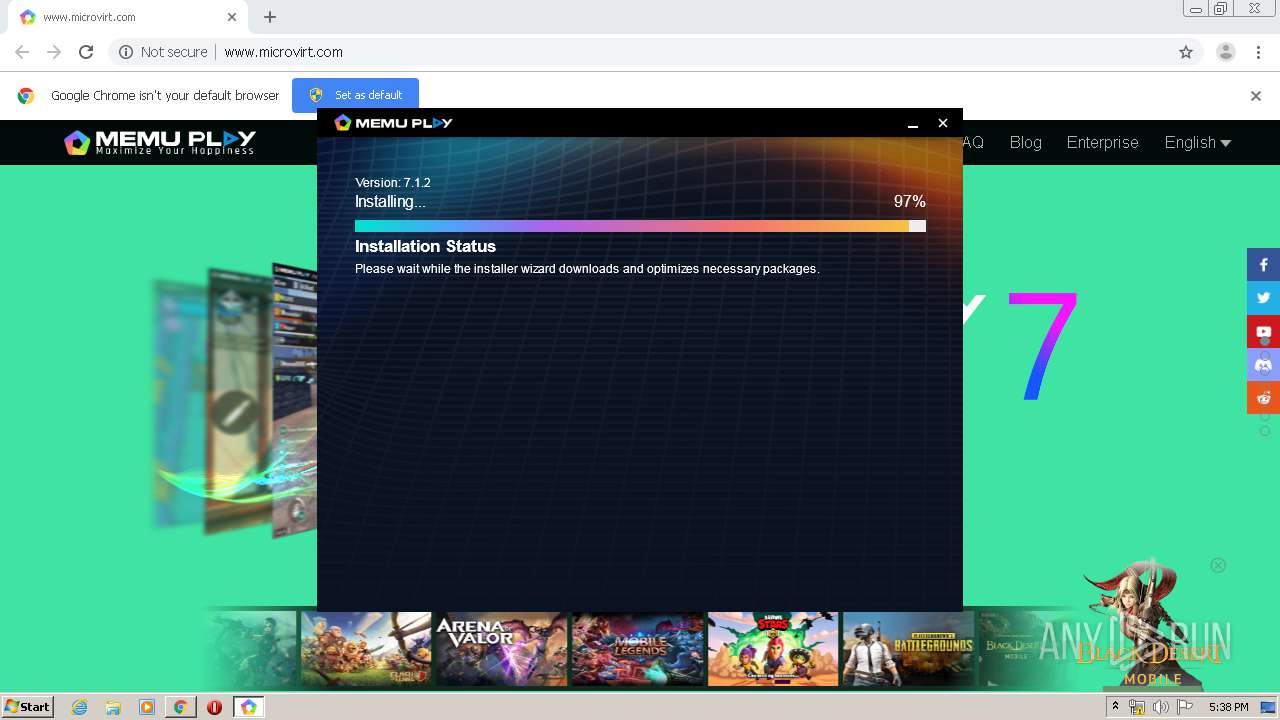Open Windows Explorer folder in taskbar
This screenshot has height=720, width=1280.
pos(113,707)
